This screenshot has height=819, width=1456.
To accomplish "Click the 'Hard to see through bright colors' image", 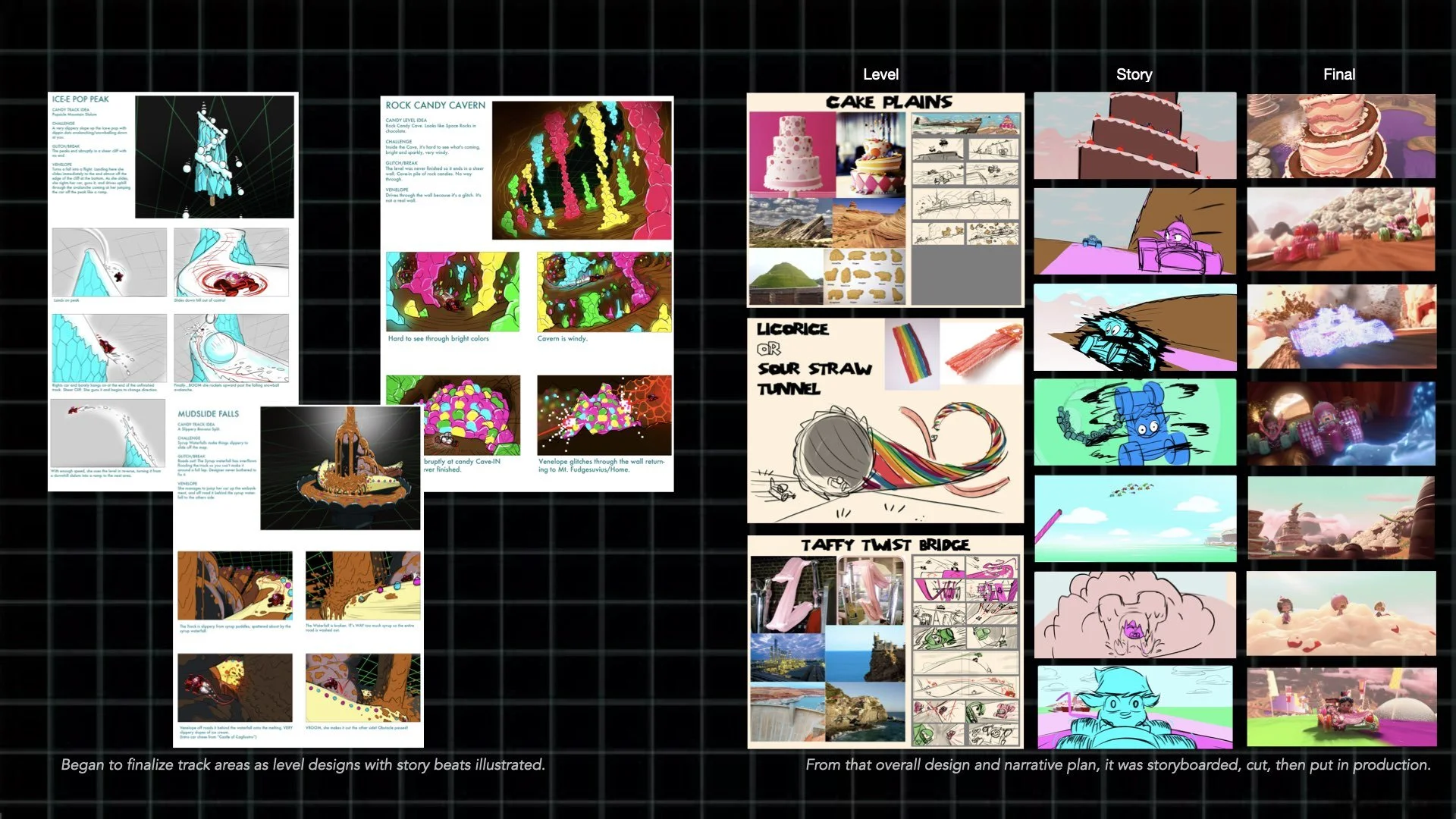I will (453, 292).
